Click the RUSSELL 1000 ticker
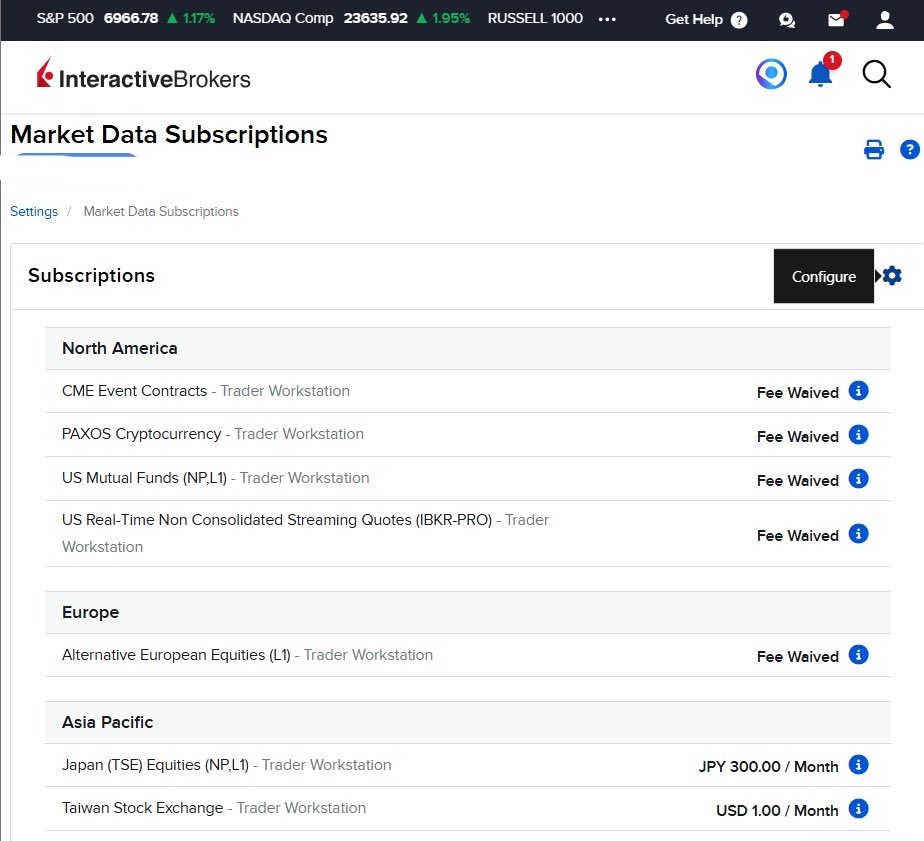 [x=535, y=18]
